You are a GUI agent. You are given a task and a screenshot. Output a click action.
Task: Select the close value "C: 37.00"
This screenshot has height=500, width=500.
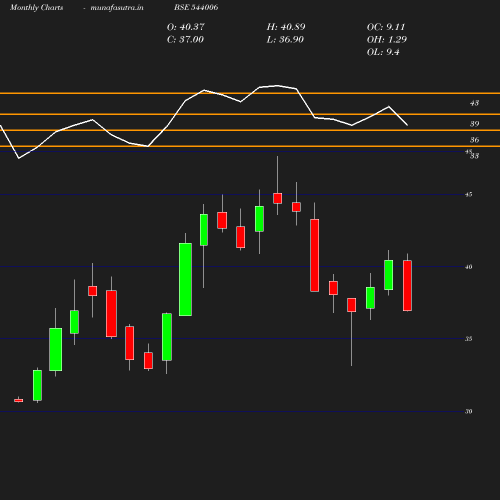point(185,40)
